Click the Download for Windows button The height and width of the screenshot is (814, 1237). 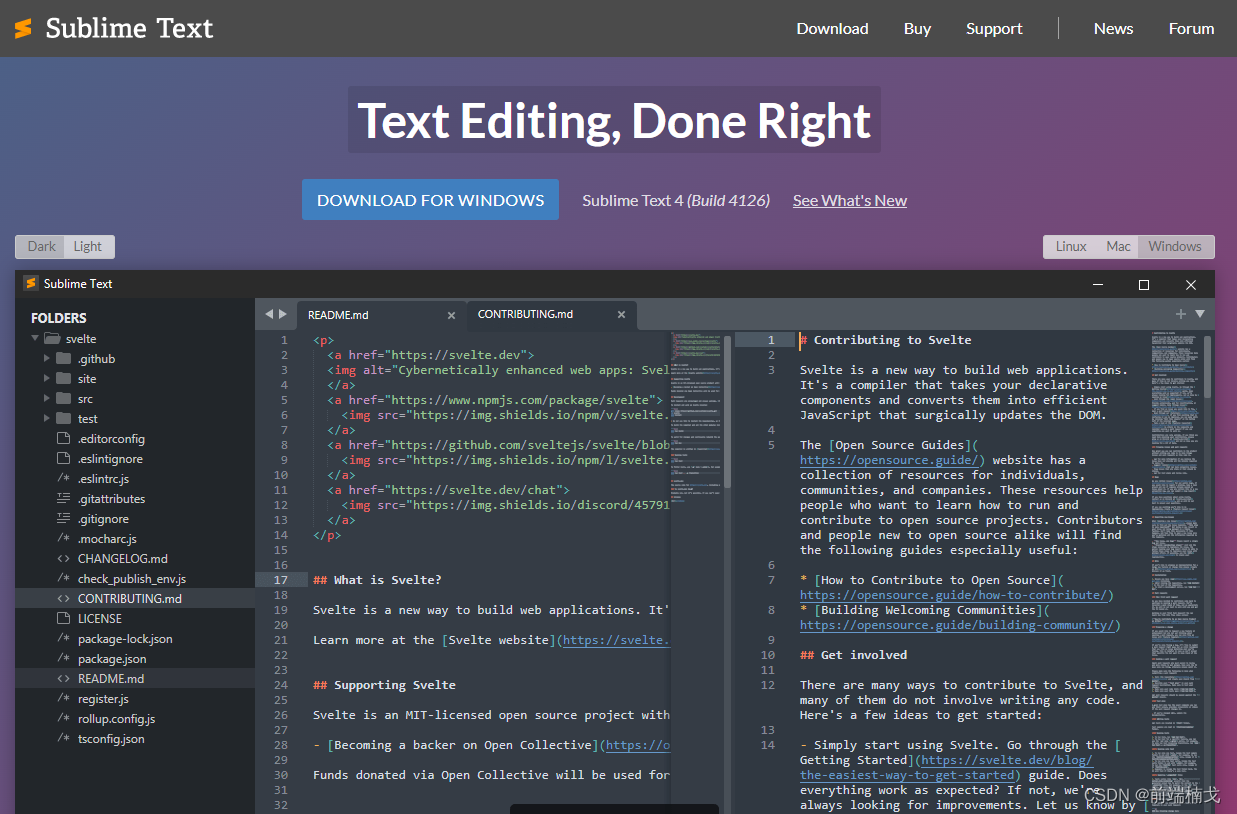coord(430,200)
